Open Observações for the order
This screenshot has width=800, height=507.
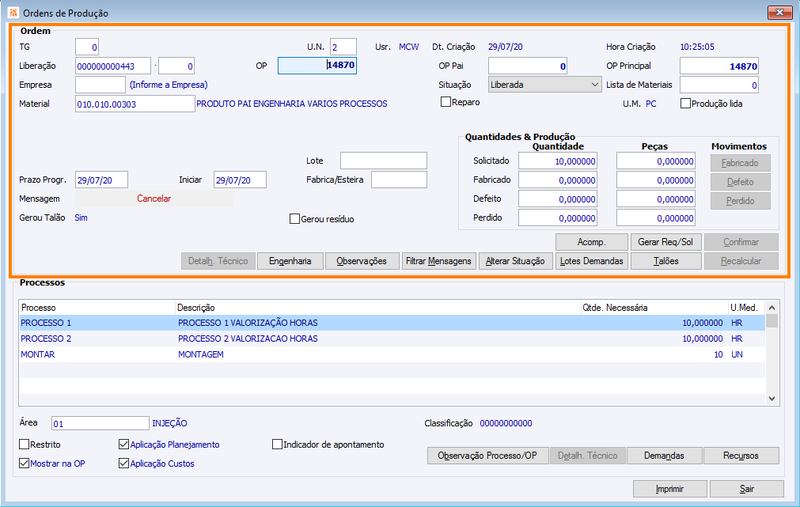pos(361,261)
